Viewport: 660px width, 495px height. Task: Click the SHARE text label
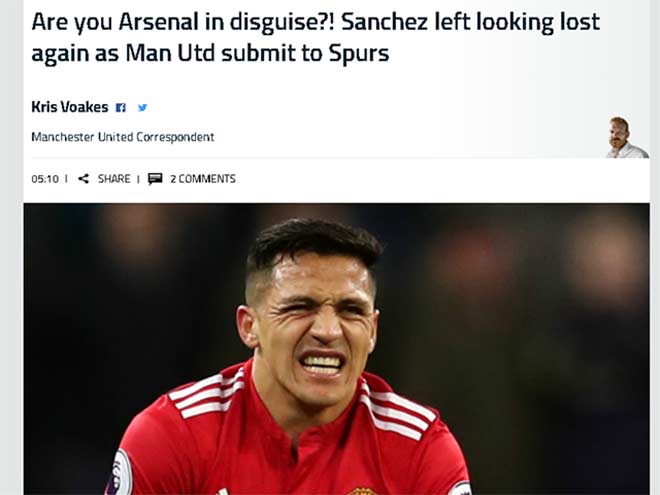pos(114,179)
